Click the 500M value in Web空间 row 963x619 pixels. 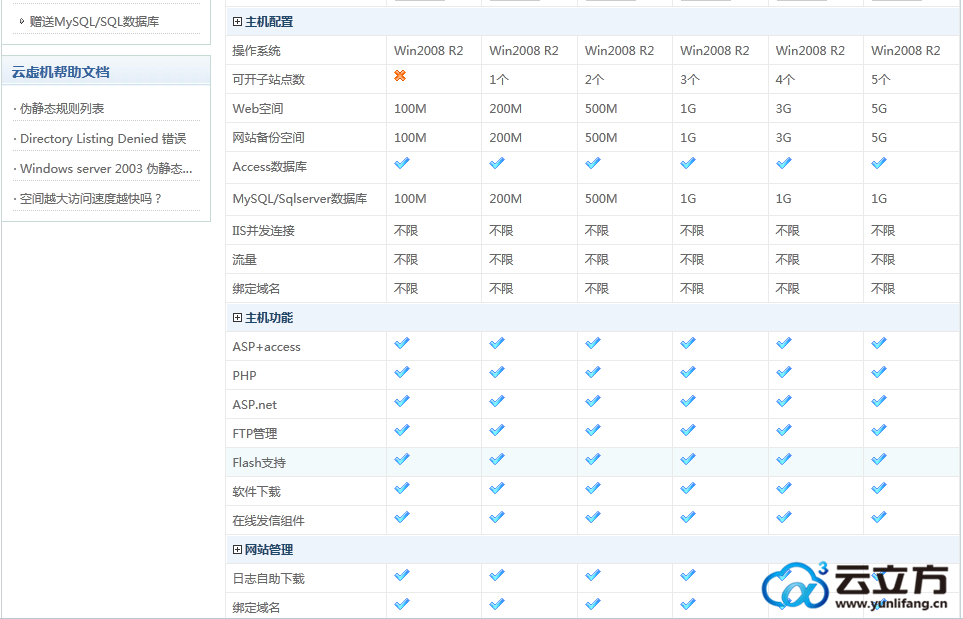pos(601,109)
